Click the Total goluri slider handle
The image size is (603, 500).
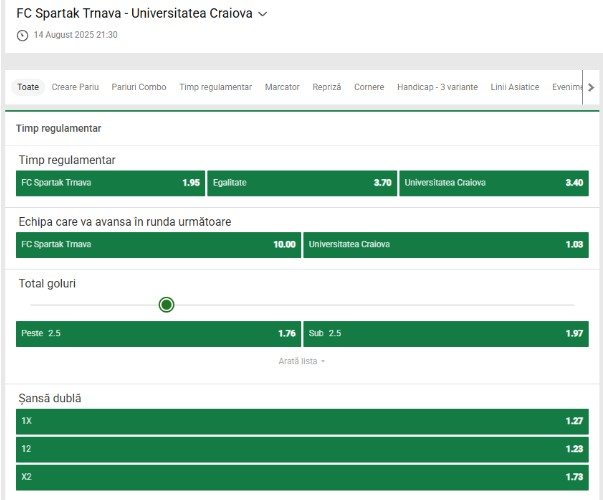coord(167,305)
